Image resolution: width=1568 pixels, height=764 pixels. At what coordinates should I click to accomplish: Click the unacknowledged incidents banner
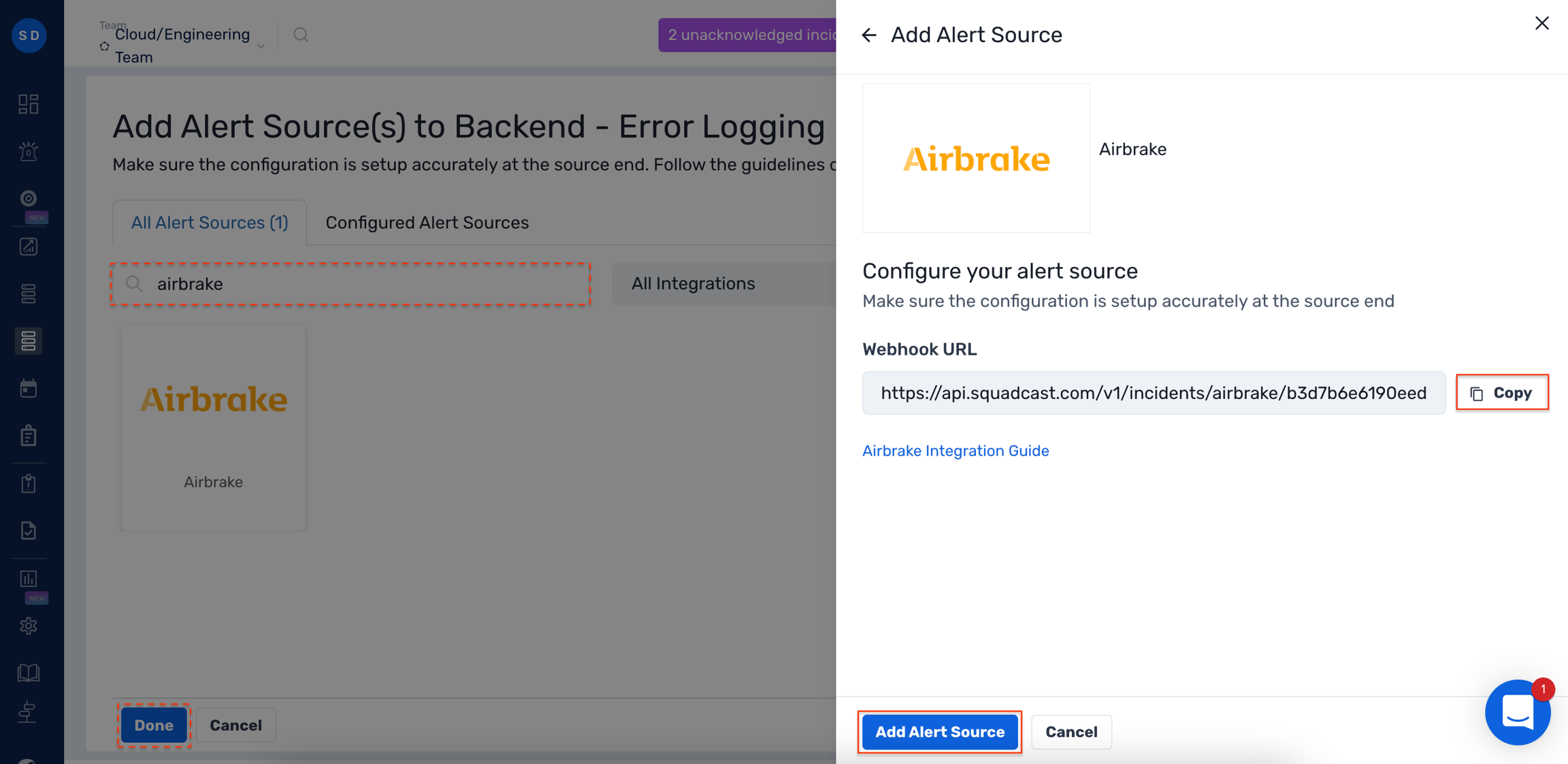(x=747, y=35)
